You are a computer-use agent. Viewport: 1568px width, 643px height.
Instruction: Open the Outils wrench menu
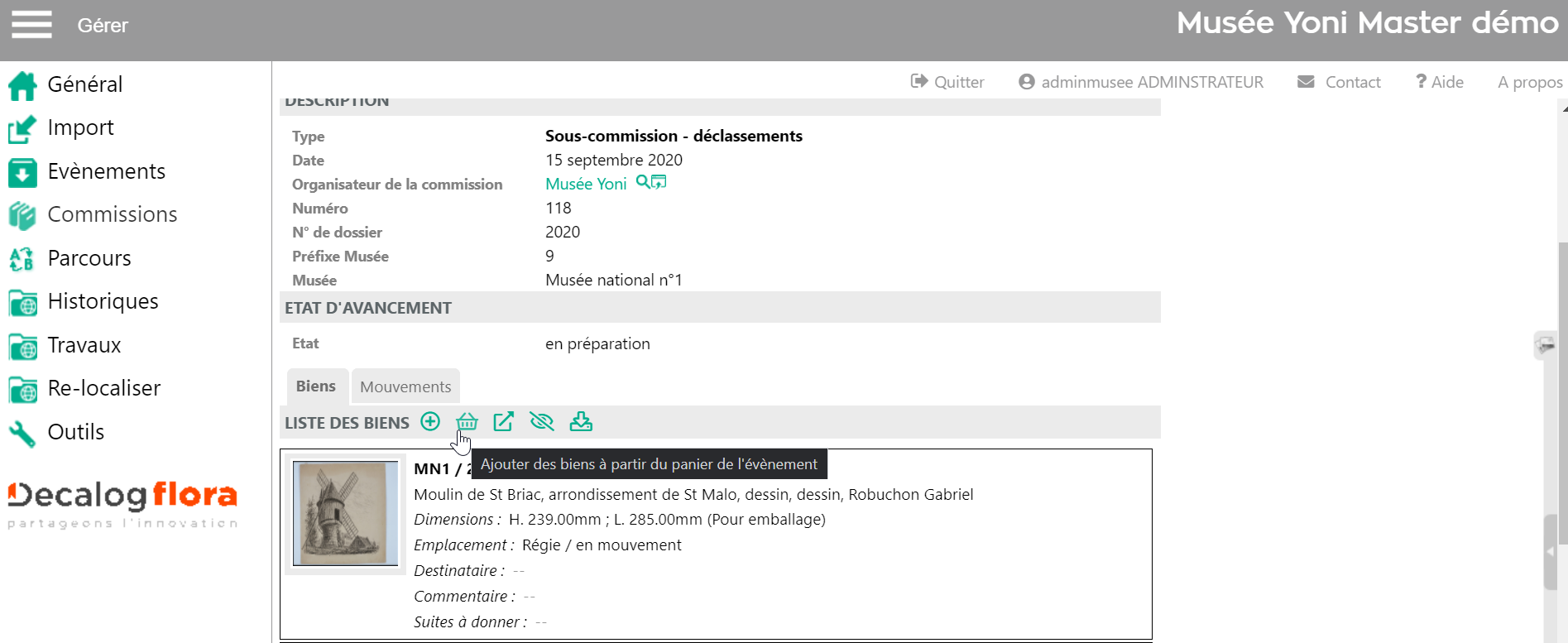pyautogui.click(x=75, y=432)
